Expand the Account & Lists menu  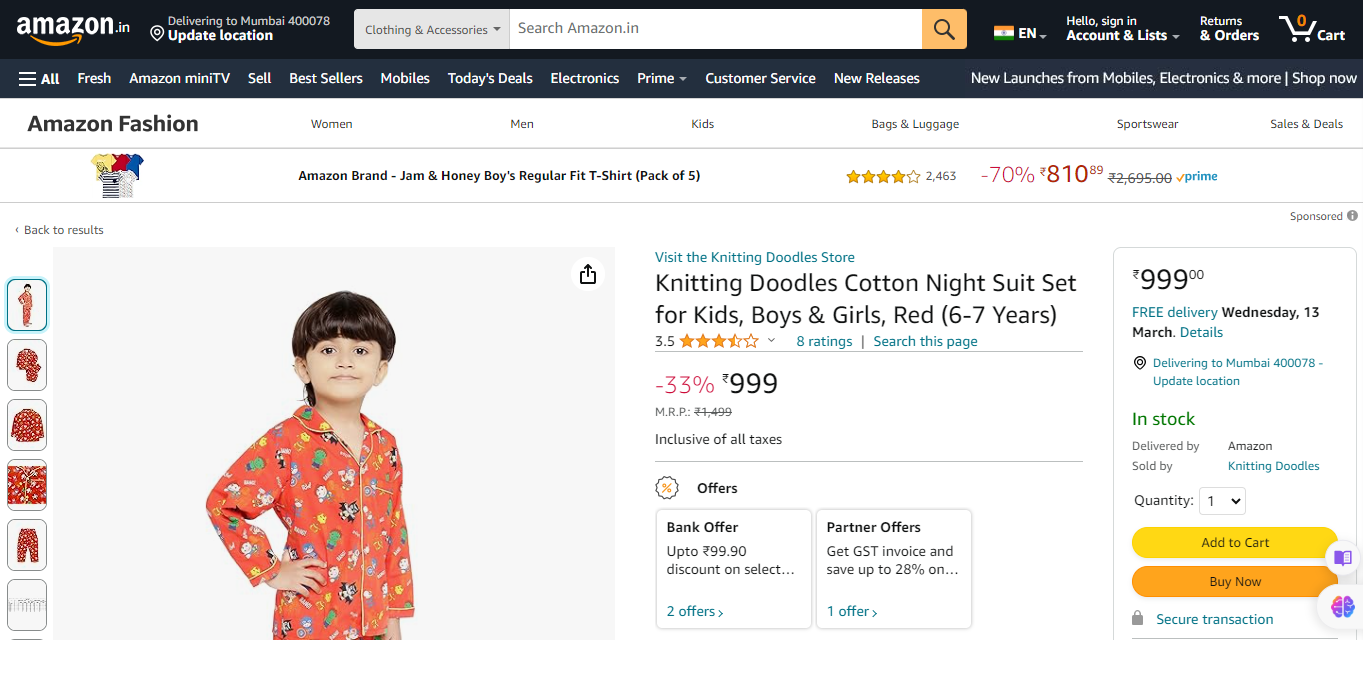[x=1122, y=29]
